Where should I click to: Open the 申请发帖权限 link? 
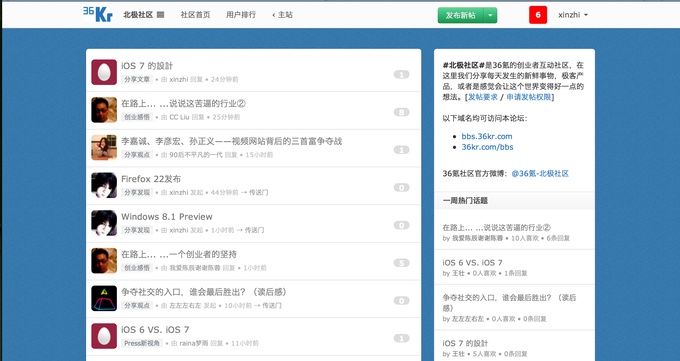pyautogui.click(x=529, y=97)
